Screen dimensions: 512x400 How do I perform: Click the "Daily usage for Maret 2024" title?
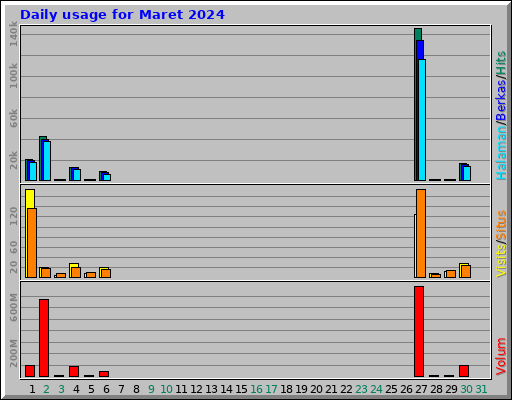click(x=122, y=15)
